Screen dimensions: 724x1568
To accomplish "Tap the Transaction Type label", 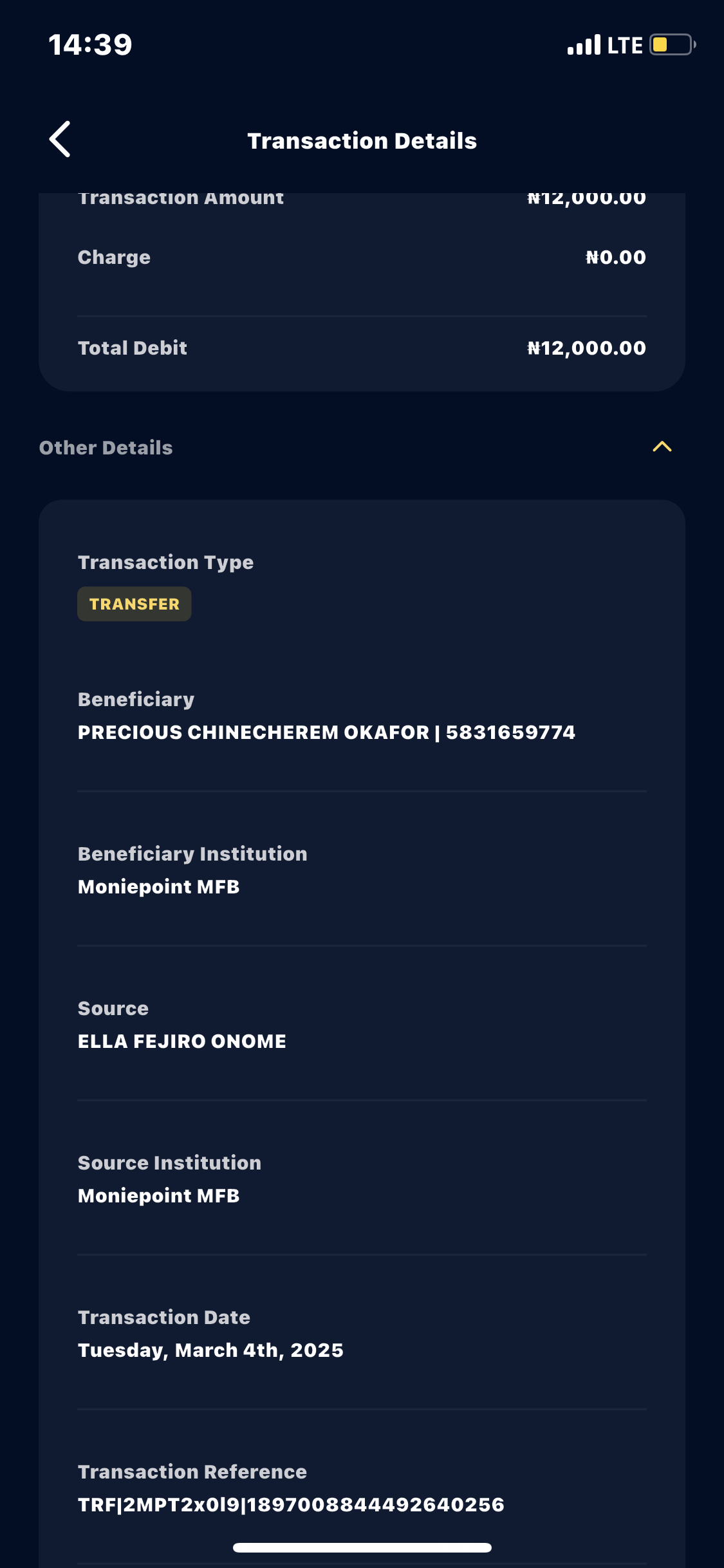I will point(165,563).
